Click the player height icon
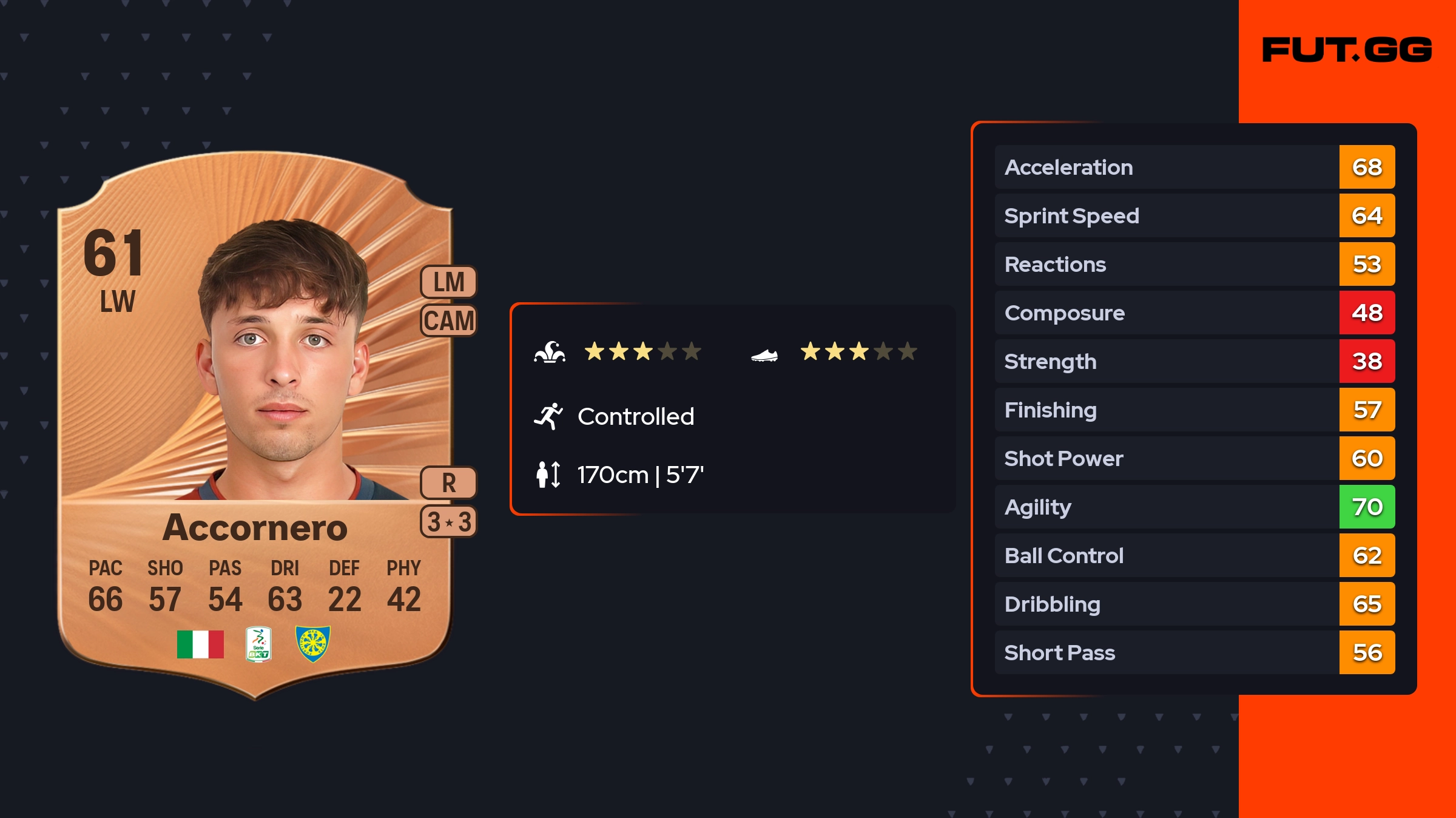 (548, 475)
